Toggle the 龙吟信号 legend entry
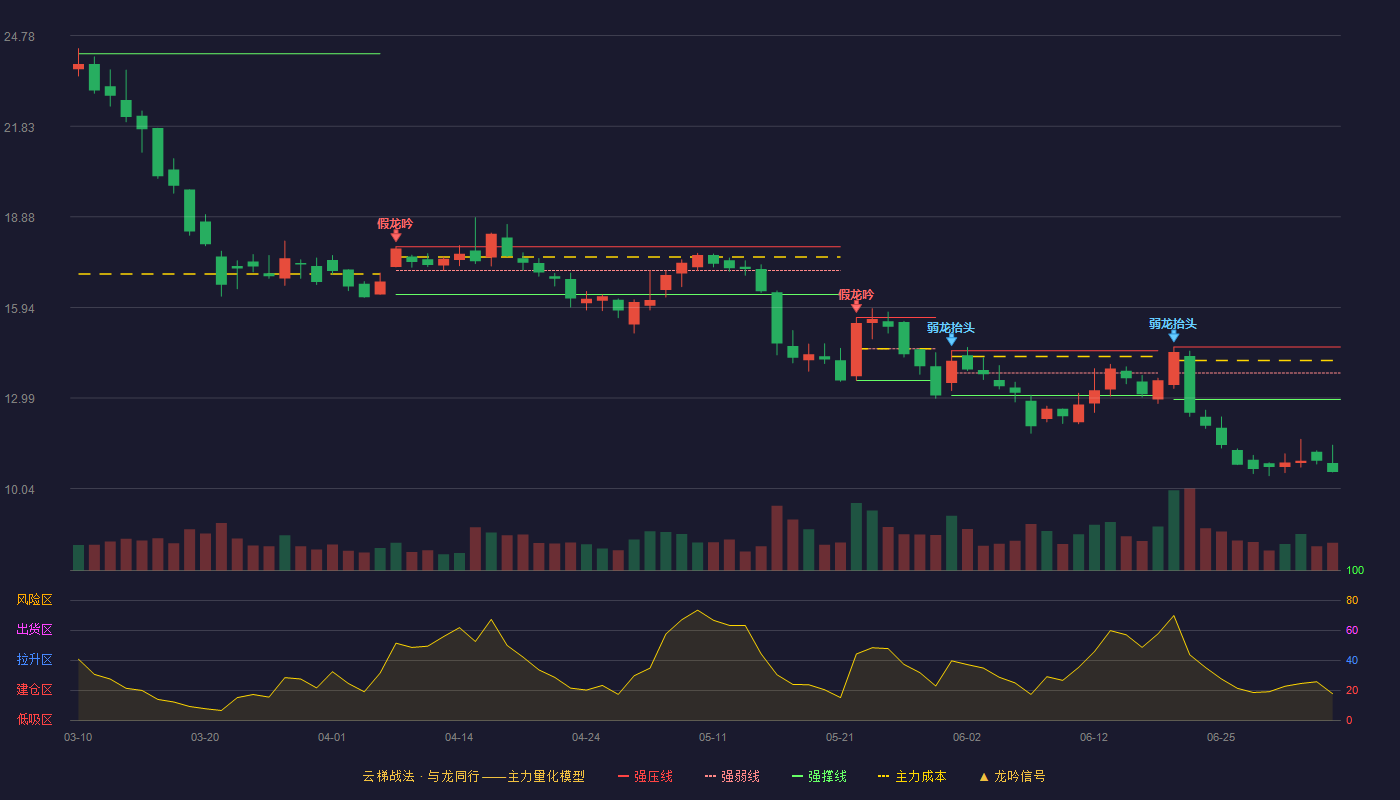 click(x=1012, y=776)
